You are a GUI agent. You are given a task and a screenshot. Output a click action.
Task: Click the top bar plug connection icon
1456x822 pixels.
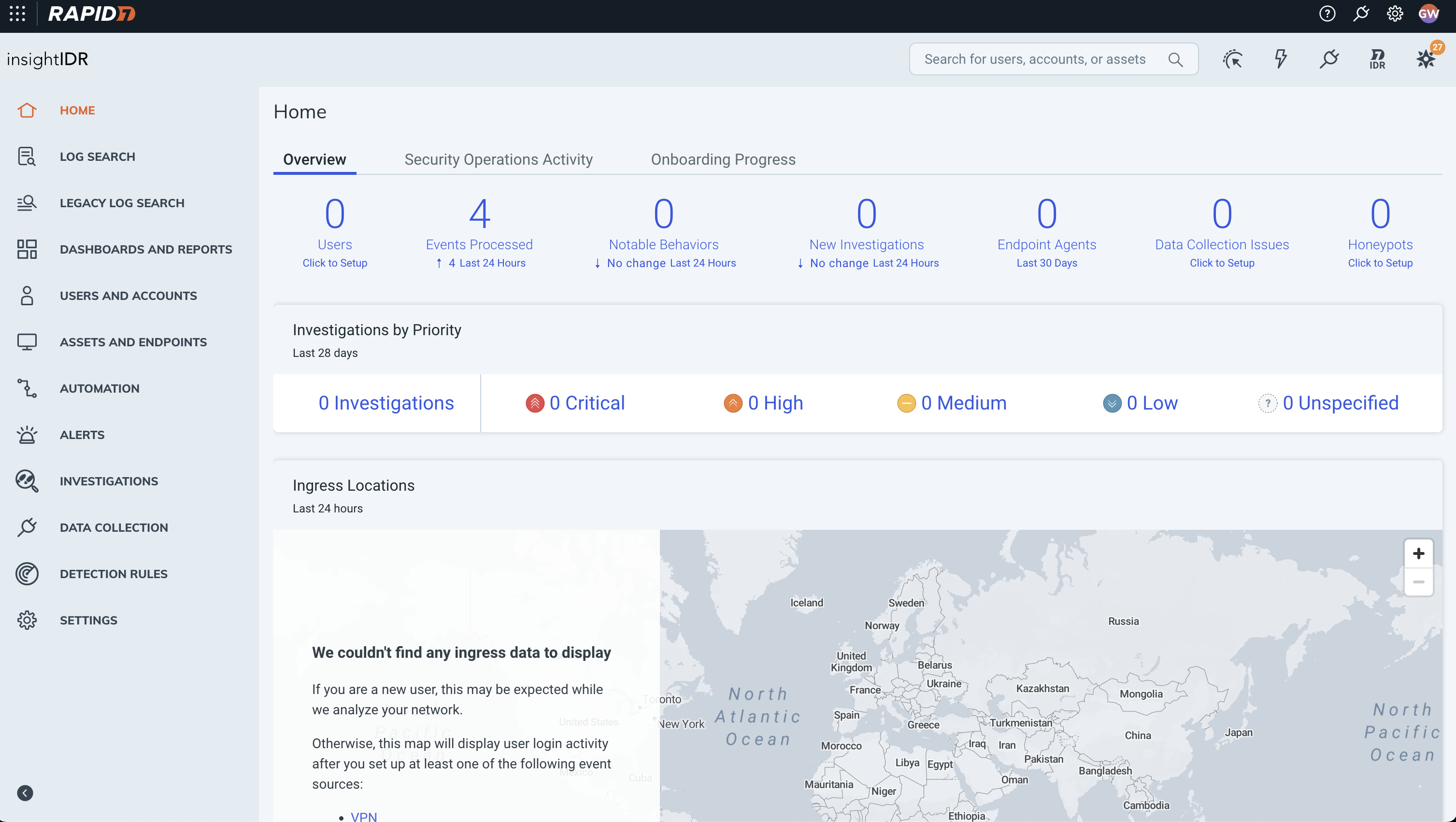point(1361,14)
